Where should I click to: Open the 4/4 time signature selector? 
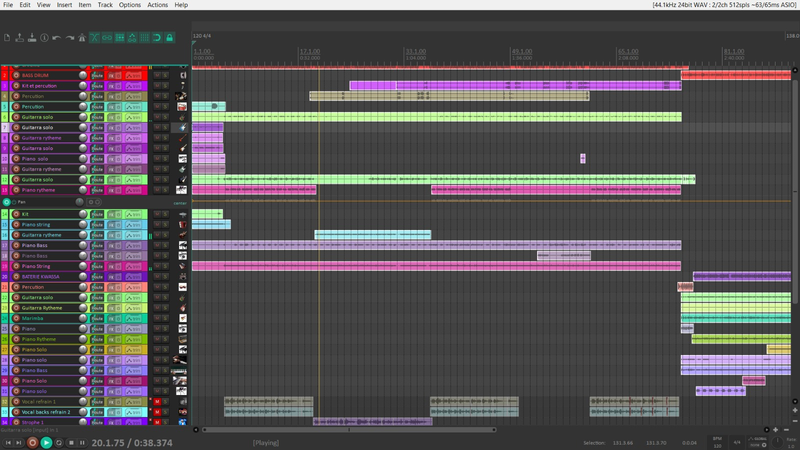click(x=736, y=442)
